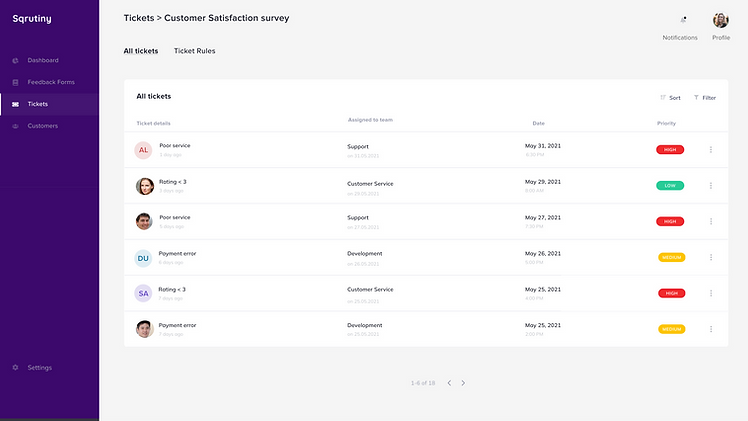Click the Assigned to team column header
Screen dimensions: 748x421
coord(370,120)
